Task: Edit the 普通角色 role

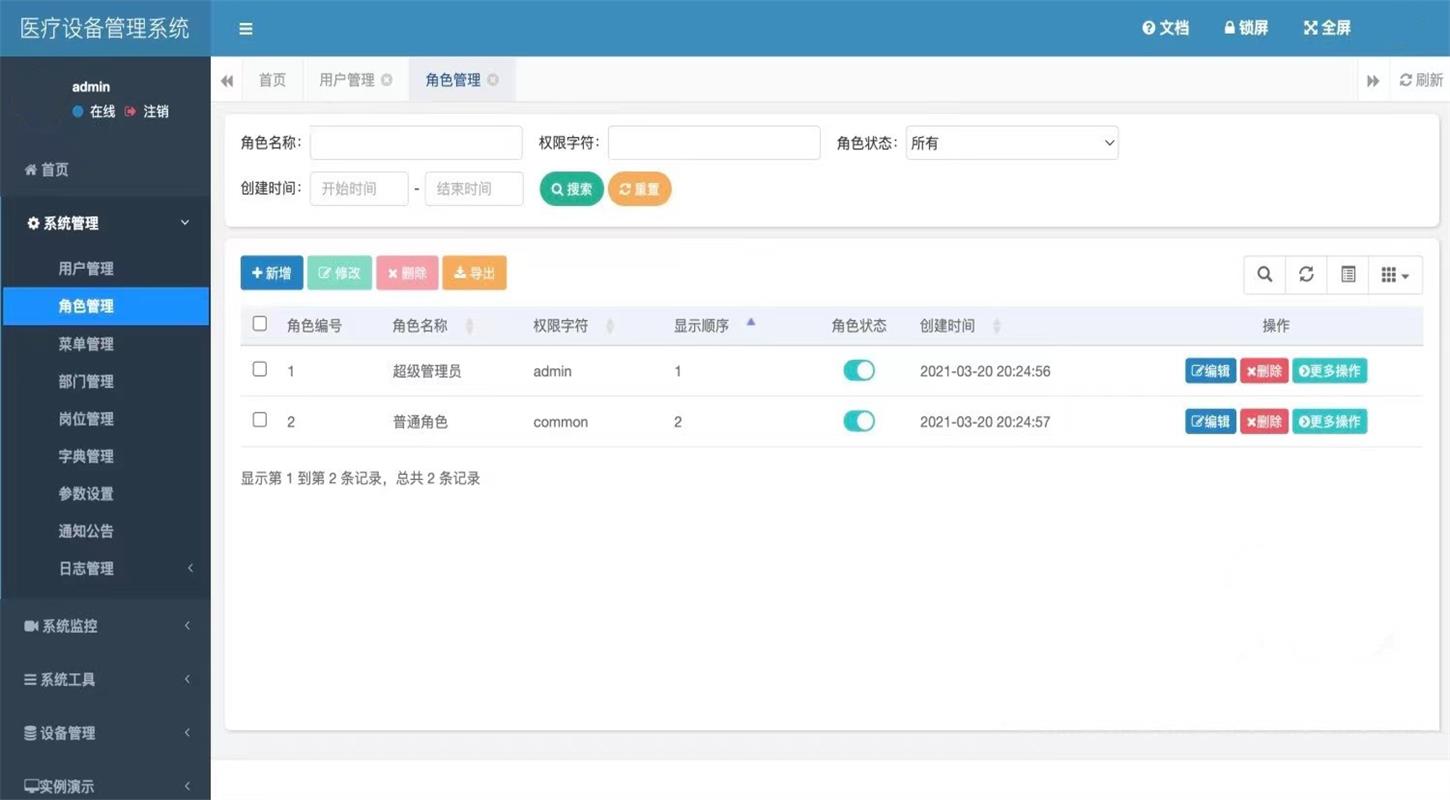Action: pos(1211,422)
